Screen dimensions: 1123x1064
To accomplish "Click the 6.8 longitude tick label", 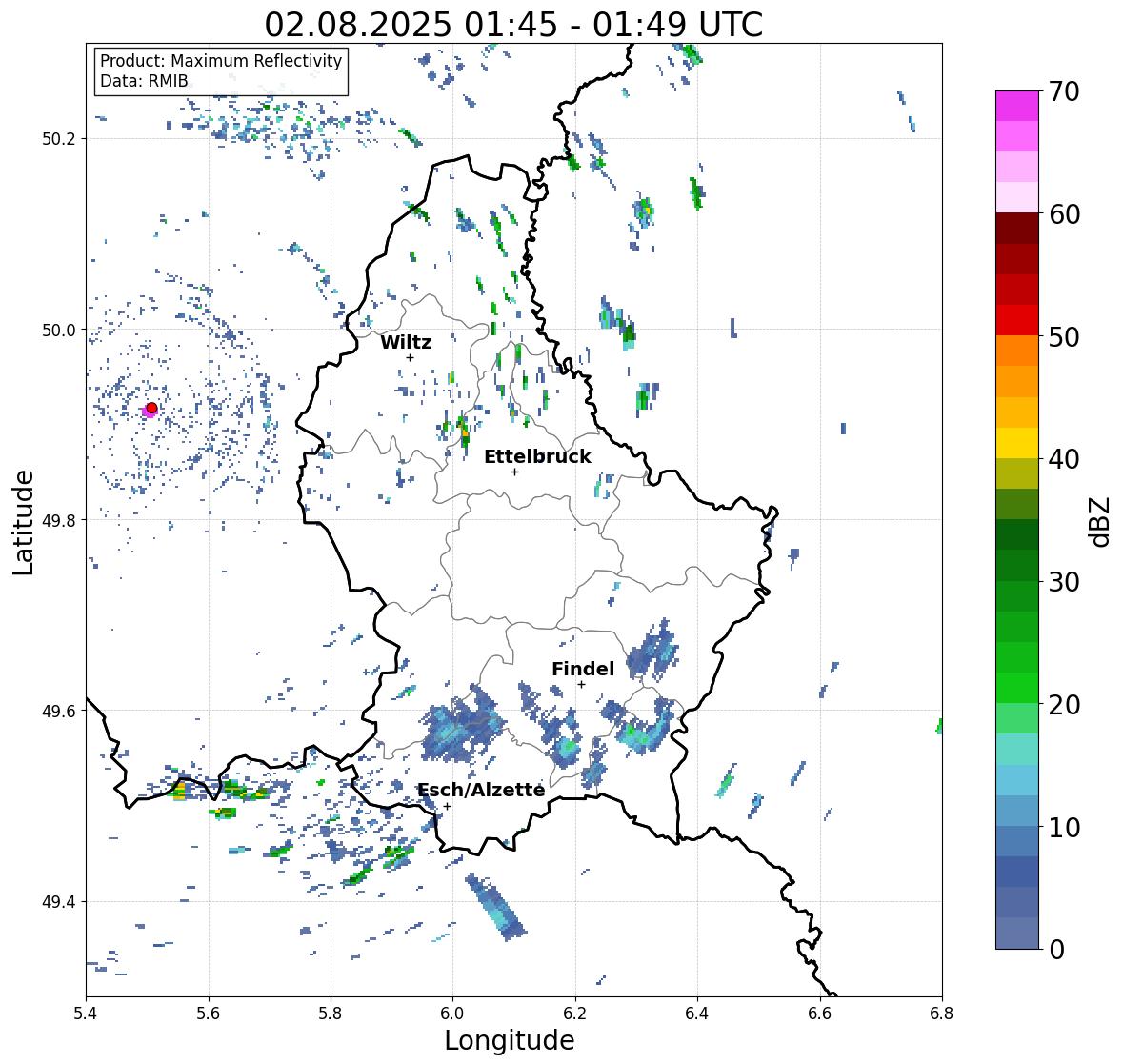I will tap(942, 1013).
